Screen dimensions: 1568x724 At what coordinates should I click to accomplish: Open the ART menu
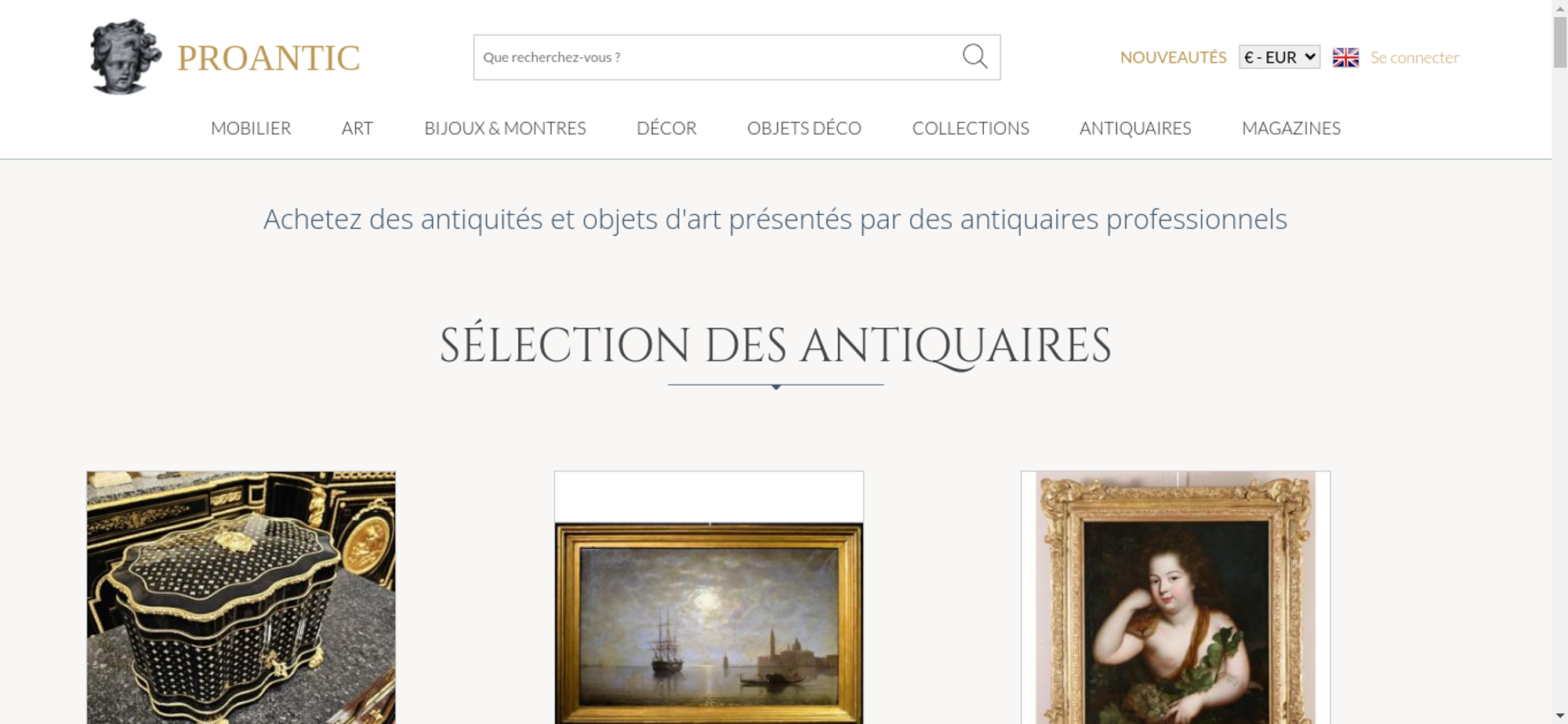tap(358, 128)
